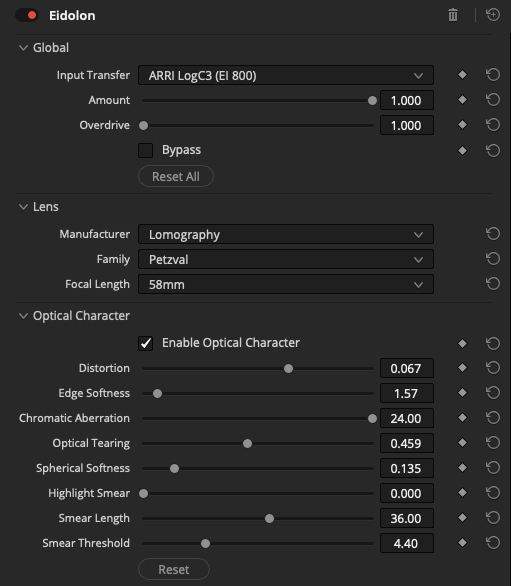Viewport: 511px width, 586px height.
Task: Click the Overdrive slider handle
Action: pyautogui.click(x=144, y=126)
